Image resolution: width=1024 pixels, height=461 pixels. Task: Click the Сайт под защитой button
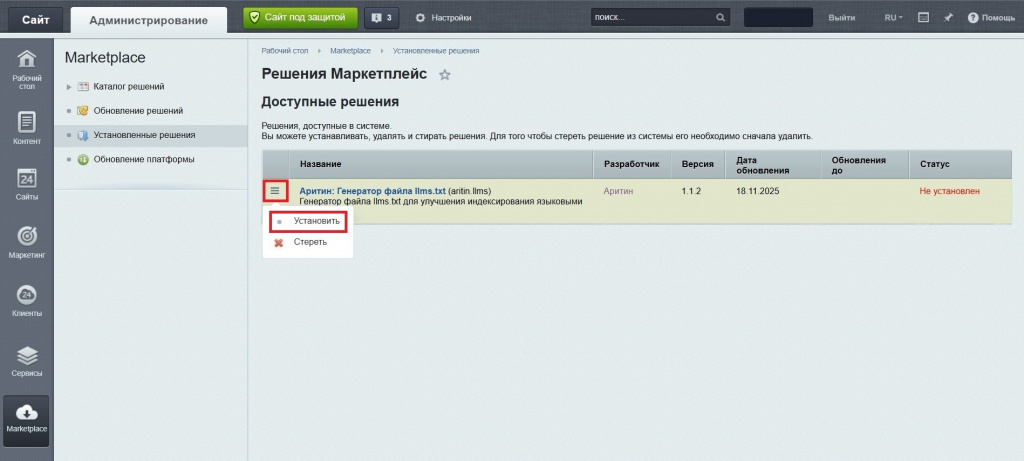[299, 17]
